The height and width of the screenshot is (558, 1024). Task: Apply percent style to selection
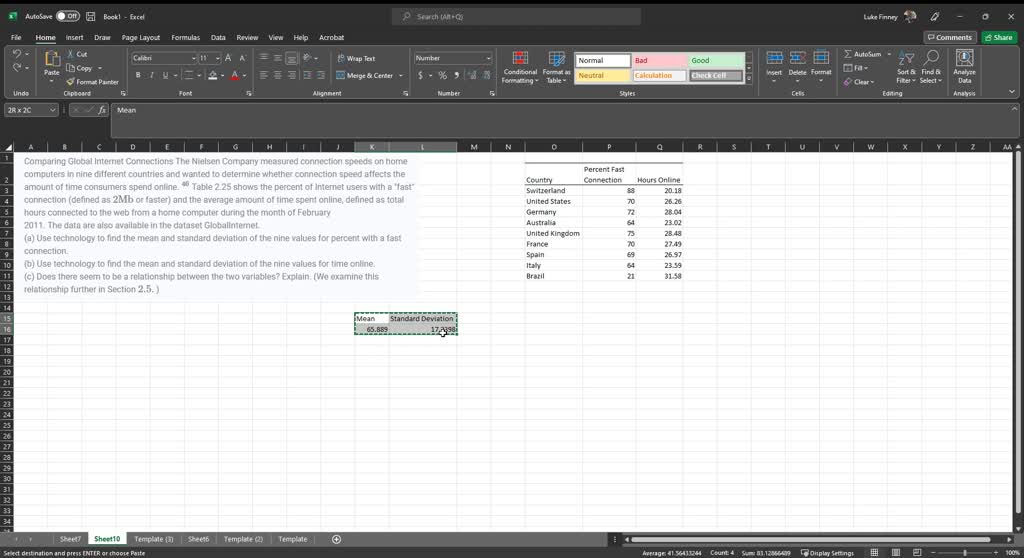pyautogui.click(x=443, y=75)
